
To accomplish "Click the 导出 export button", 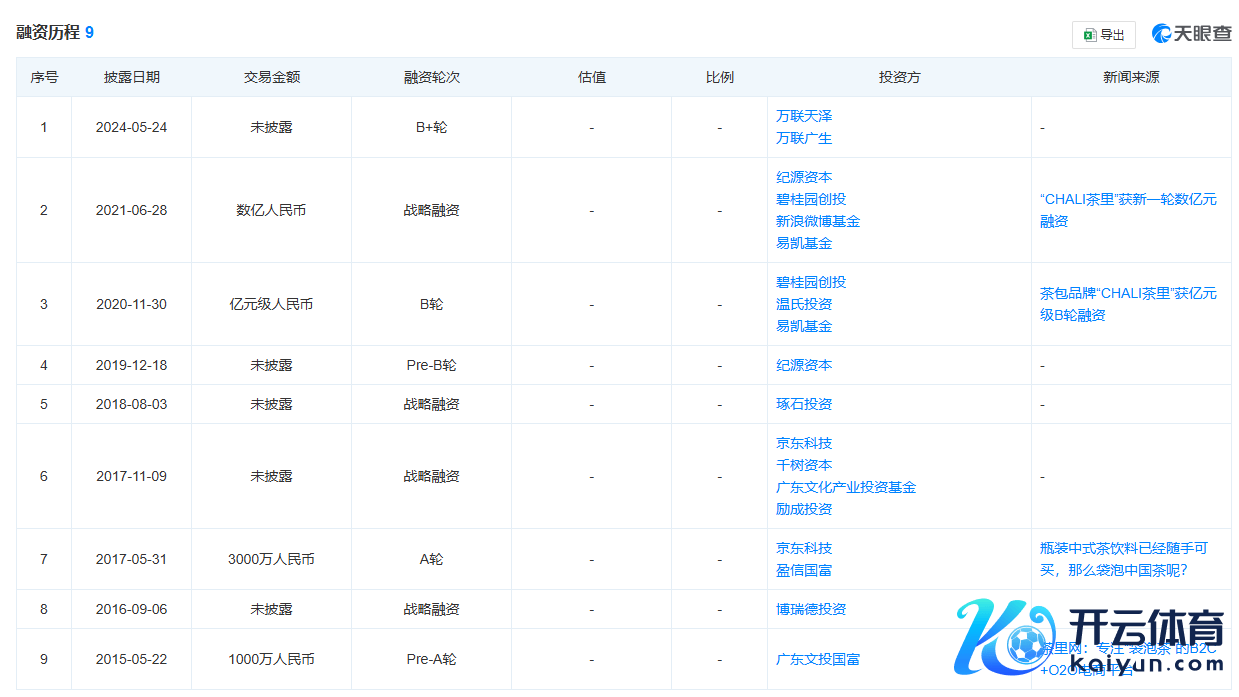I will (x=1103, y=34).
